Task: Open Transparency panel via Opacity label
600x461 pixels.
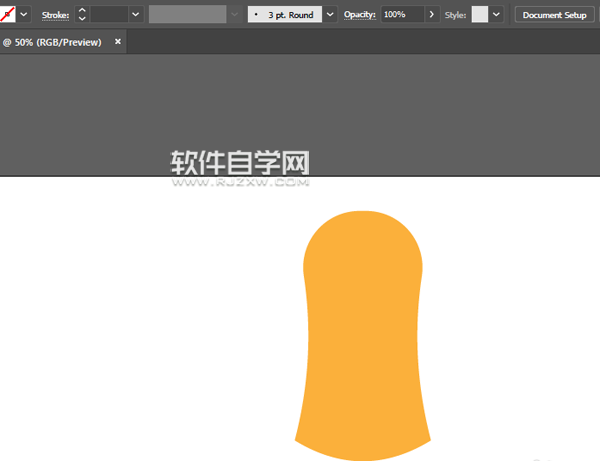Action: 360,16
